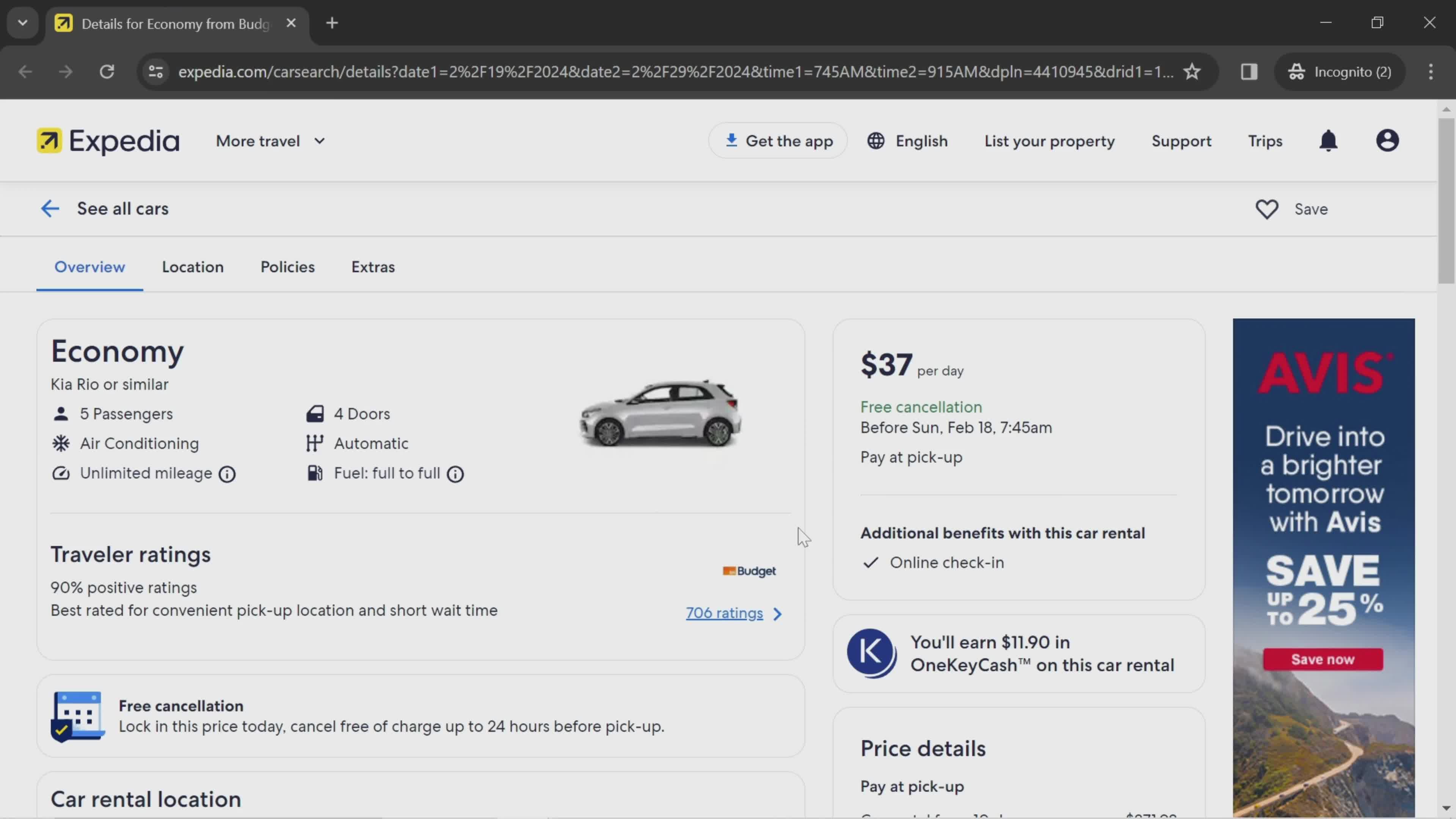
Task: Click the green Free cancellation text
Action: tap(921, 408)
